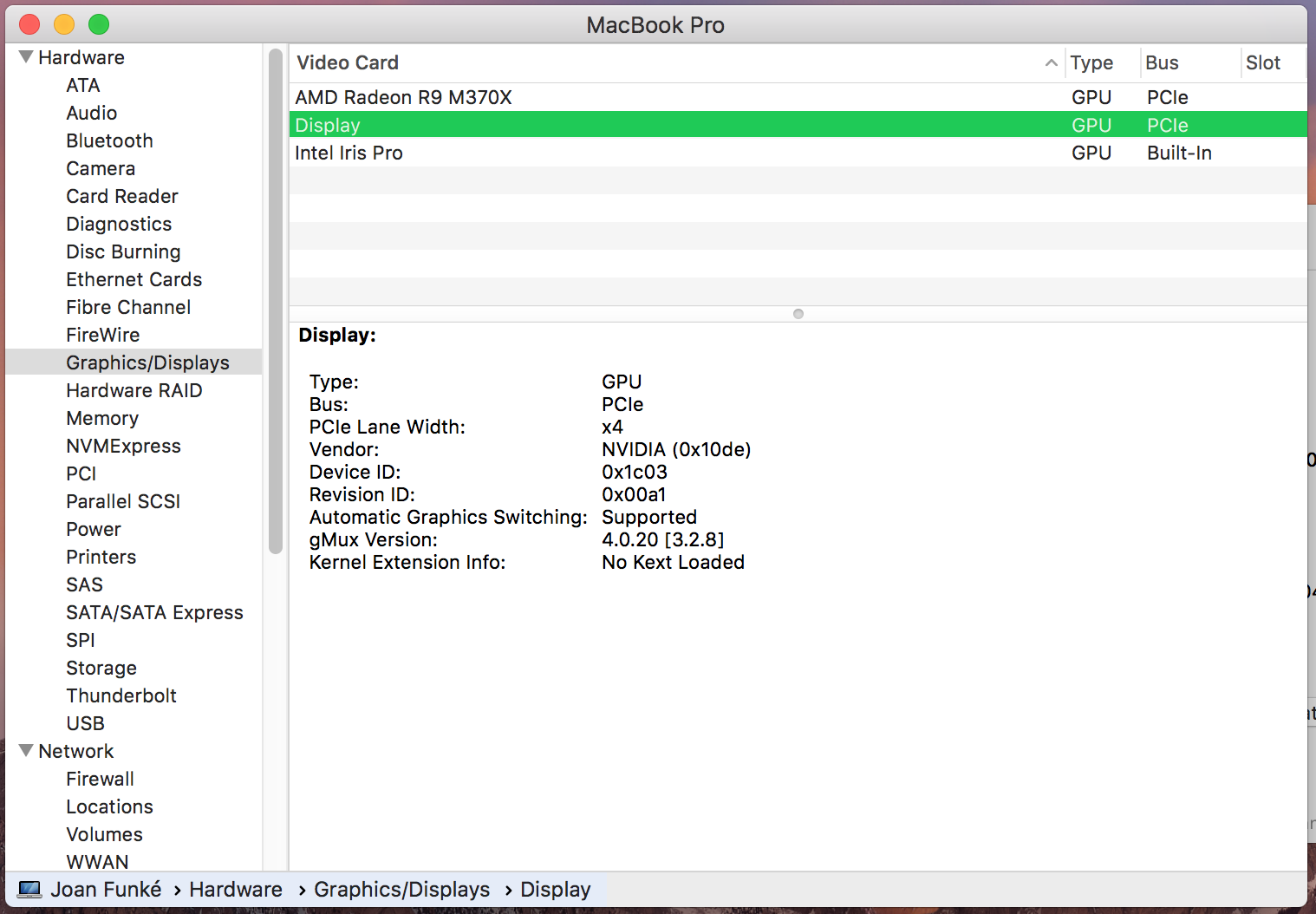Open Hardware RAID info
1316x914 pixels.
(x=134, y=390)
